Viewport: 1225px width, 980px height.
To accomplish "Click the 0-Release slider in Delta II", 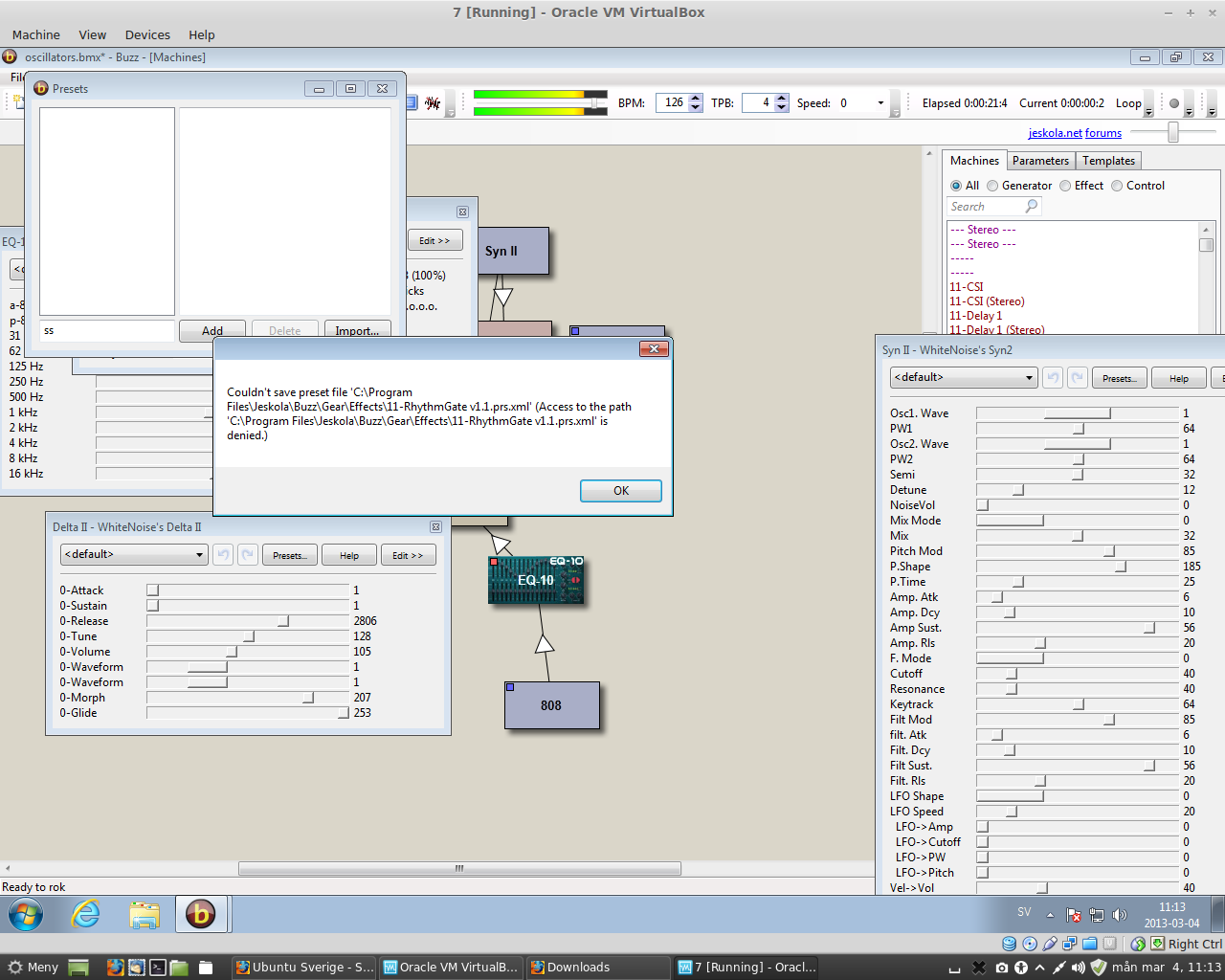I will coord(283,621).
